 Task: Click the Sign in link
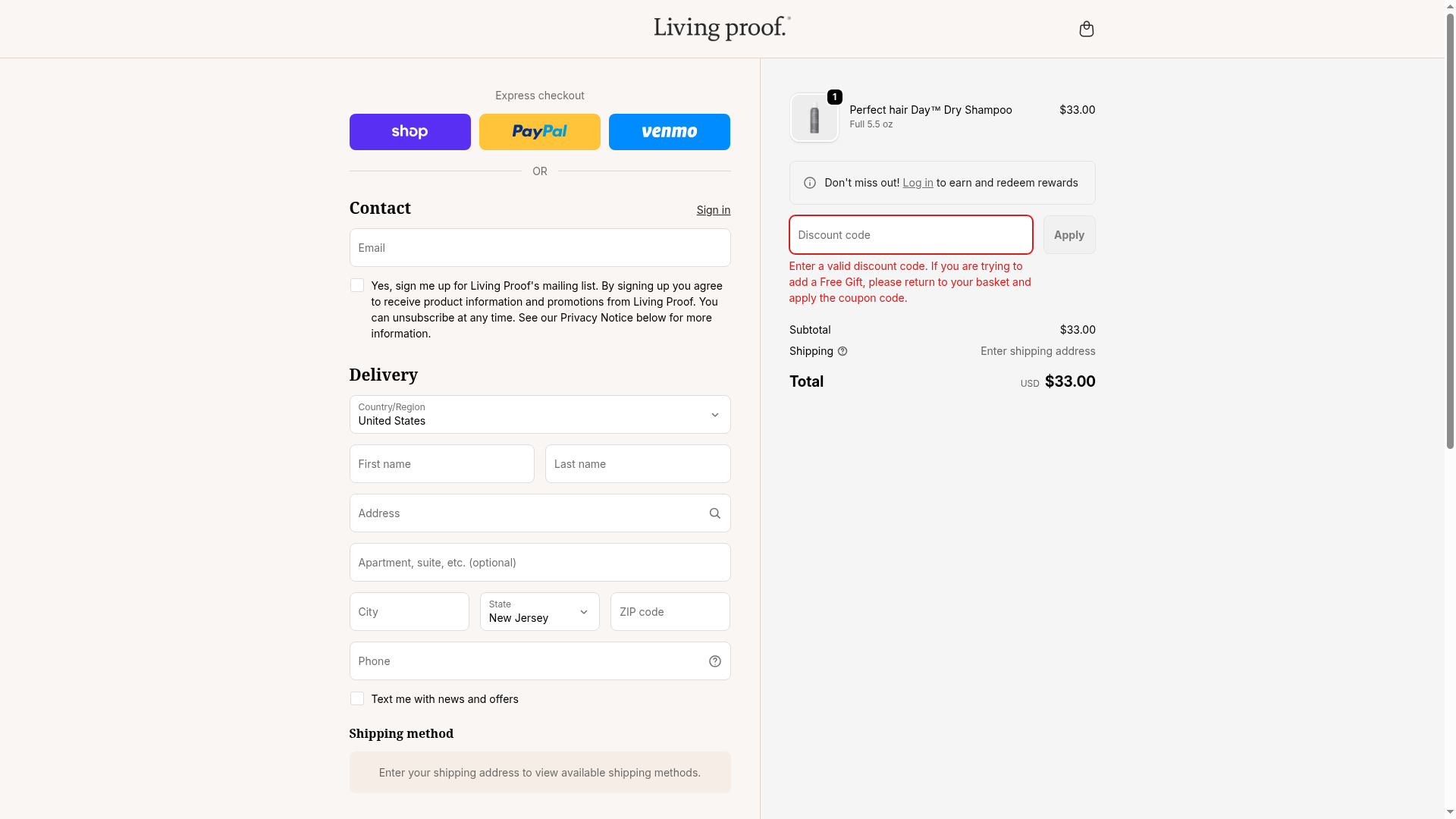pos(713,210)
